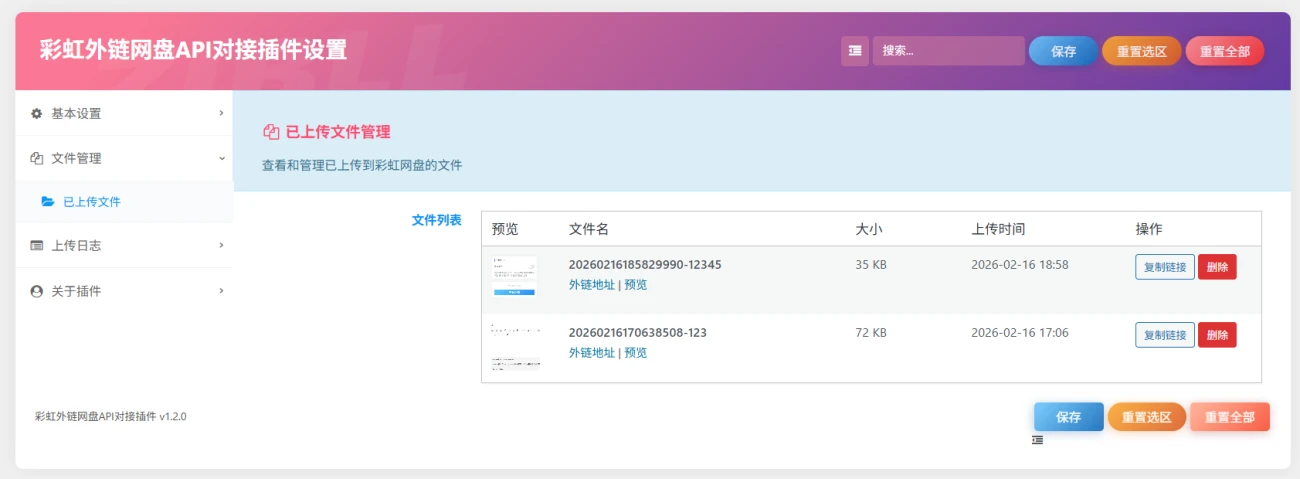Collapse the 文件管理 section chevron
Viewport: 1300px width, 479px height.
pyautogui.click(x=221, y=158)
